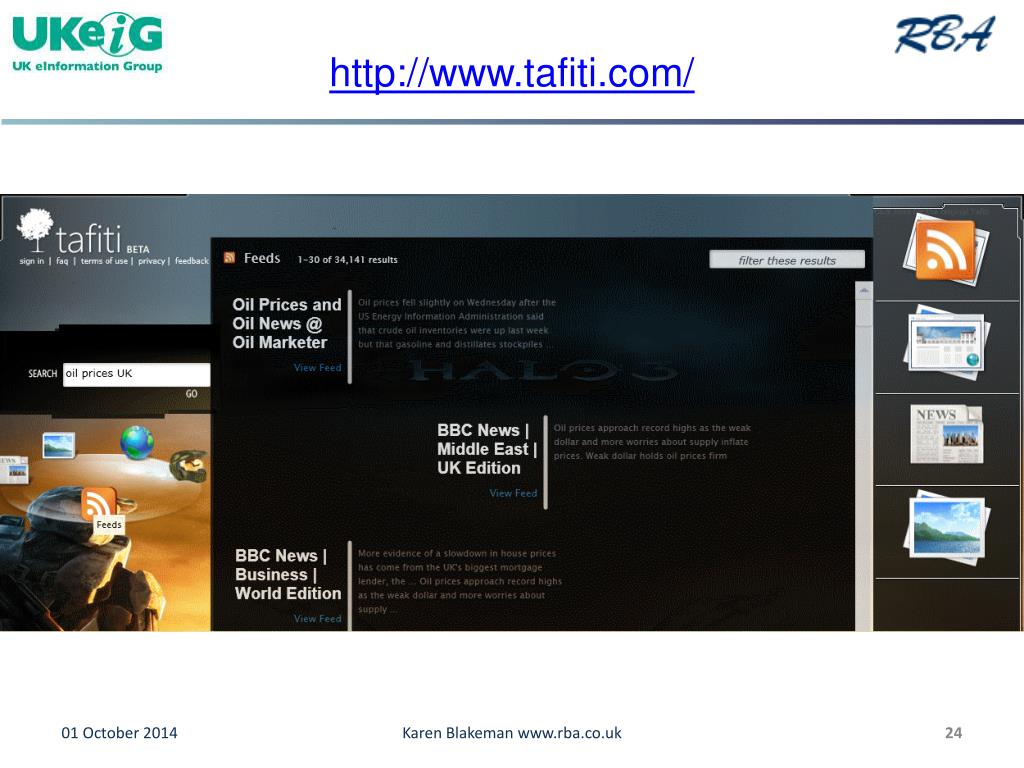Click the footer text 'Karen Blakeman www.rba.co.uk'
The width and height of the screenshot is (1024, 768).
(x=511, y=733)
